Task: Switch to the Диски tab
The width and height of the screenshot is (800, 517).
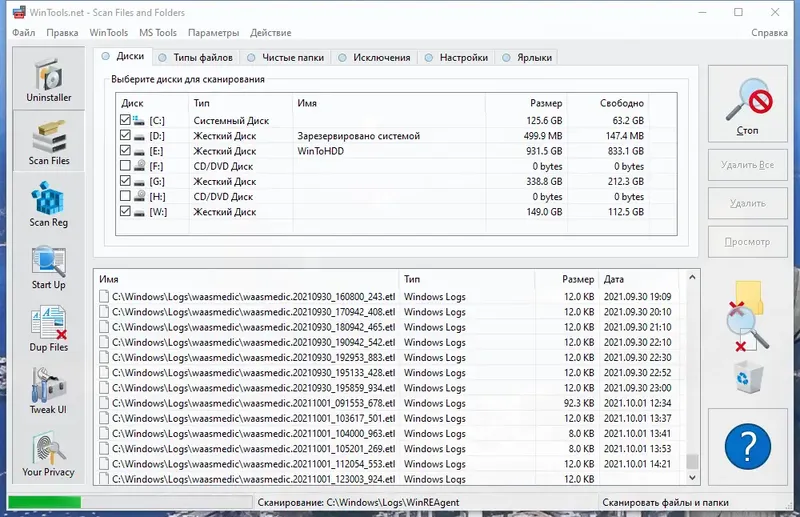Action: click(x=123, y=56)
